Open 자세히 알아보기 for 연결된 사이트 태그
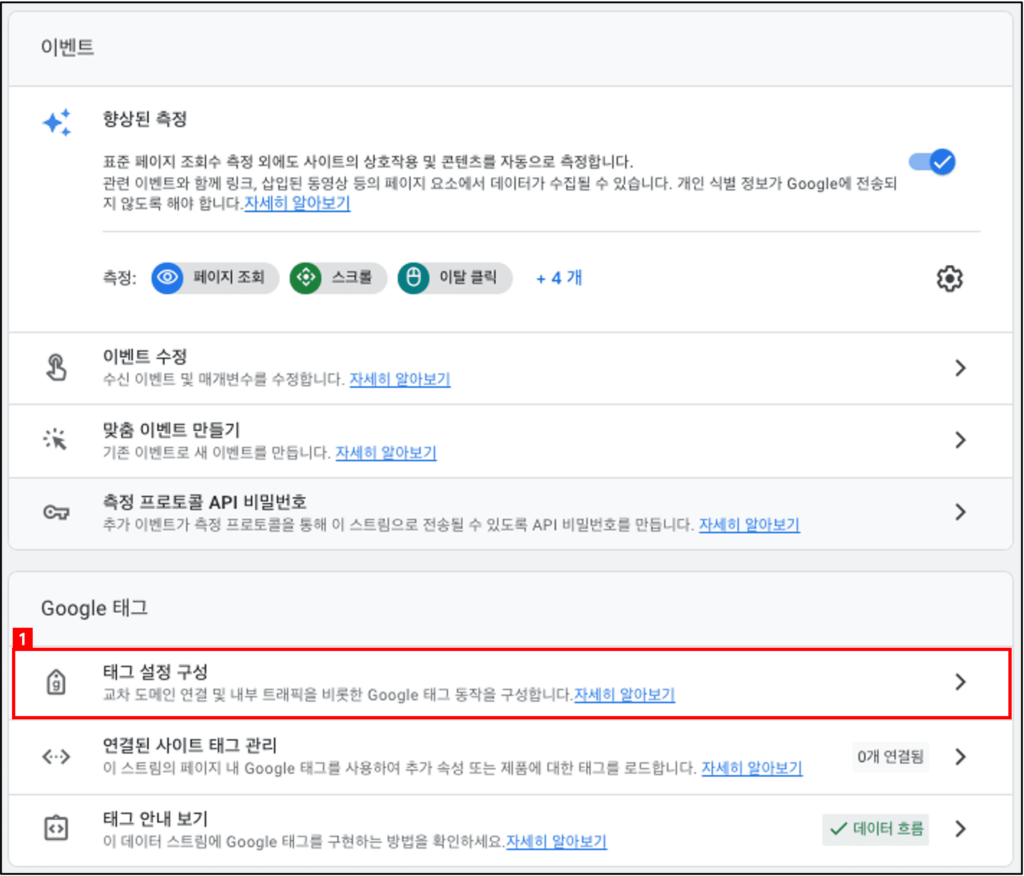This screenshot has height=876, width=1024. 752,768
